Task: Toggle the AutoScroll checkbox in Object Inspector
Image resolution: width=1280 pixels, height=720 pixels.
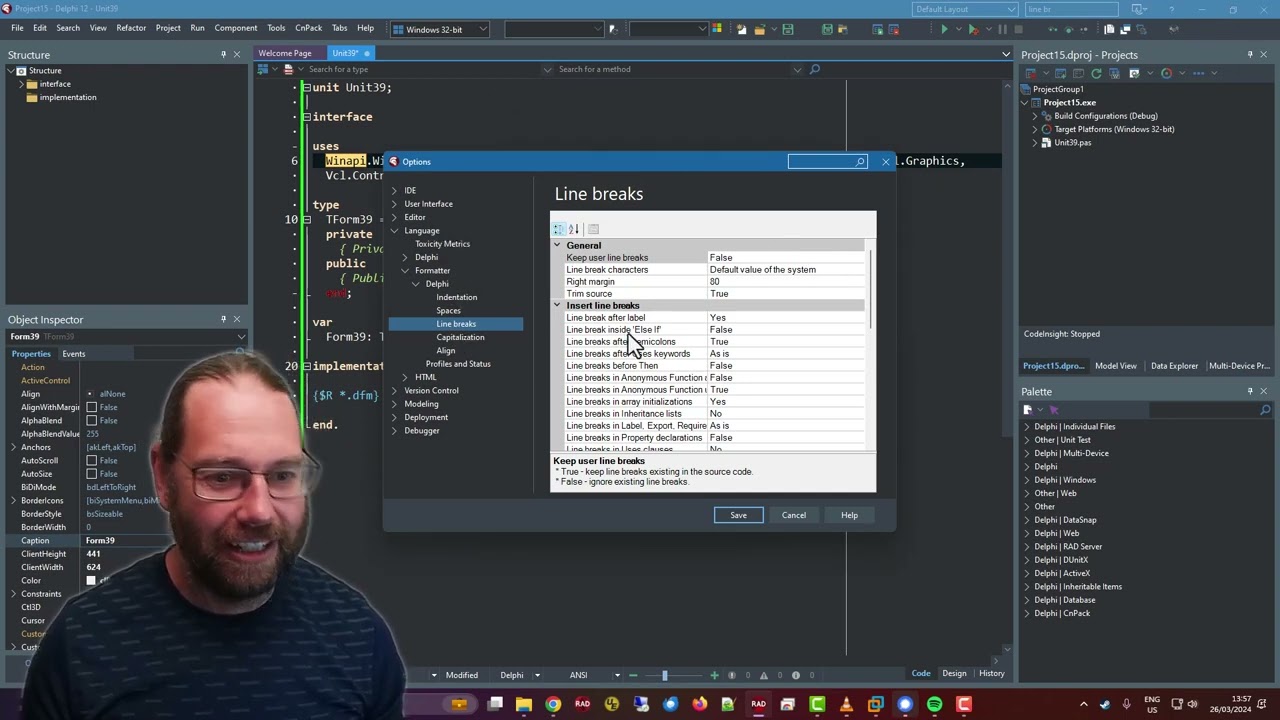Action: click(x=92, y=460)
